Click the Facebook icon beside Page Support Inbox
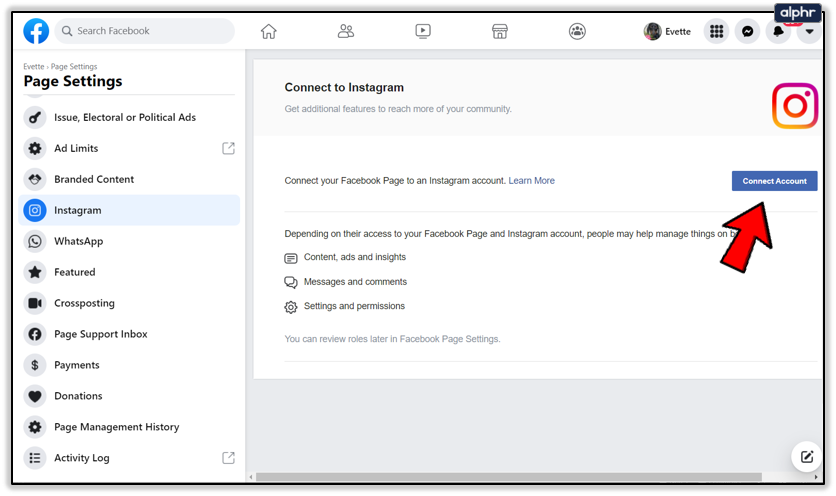836x496 pixels. pos(35,334)
